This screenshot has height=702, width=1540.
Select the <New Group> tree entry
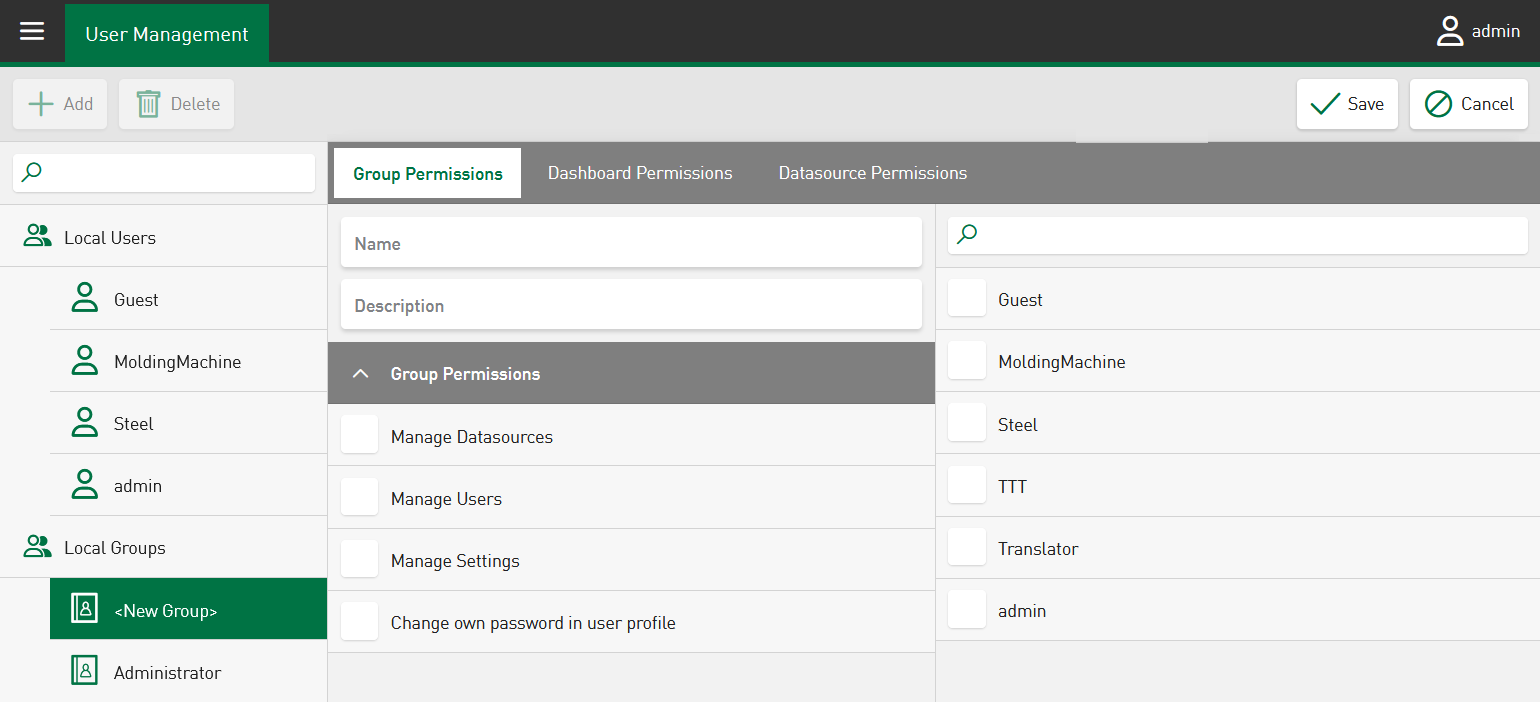tap(188, 609)
